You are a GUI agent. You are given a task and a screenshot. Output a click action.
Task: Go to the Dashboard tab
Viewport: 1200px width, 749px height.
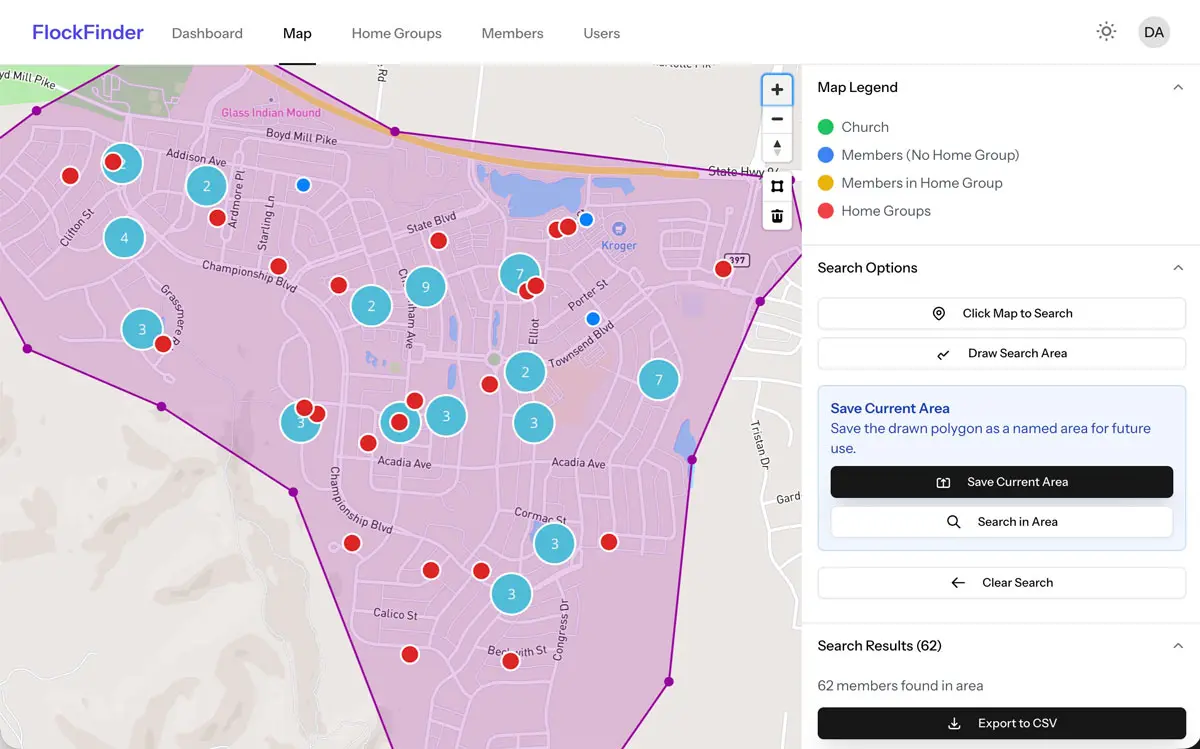point(207,33)
